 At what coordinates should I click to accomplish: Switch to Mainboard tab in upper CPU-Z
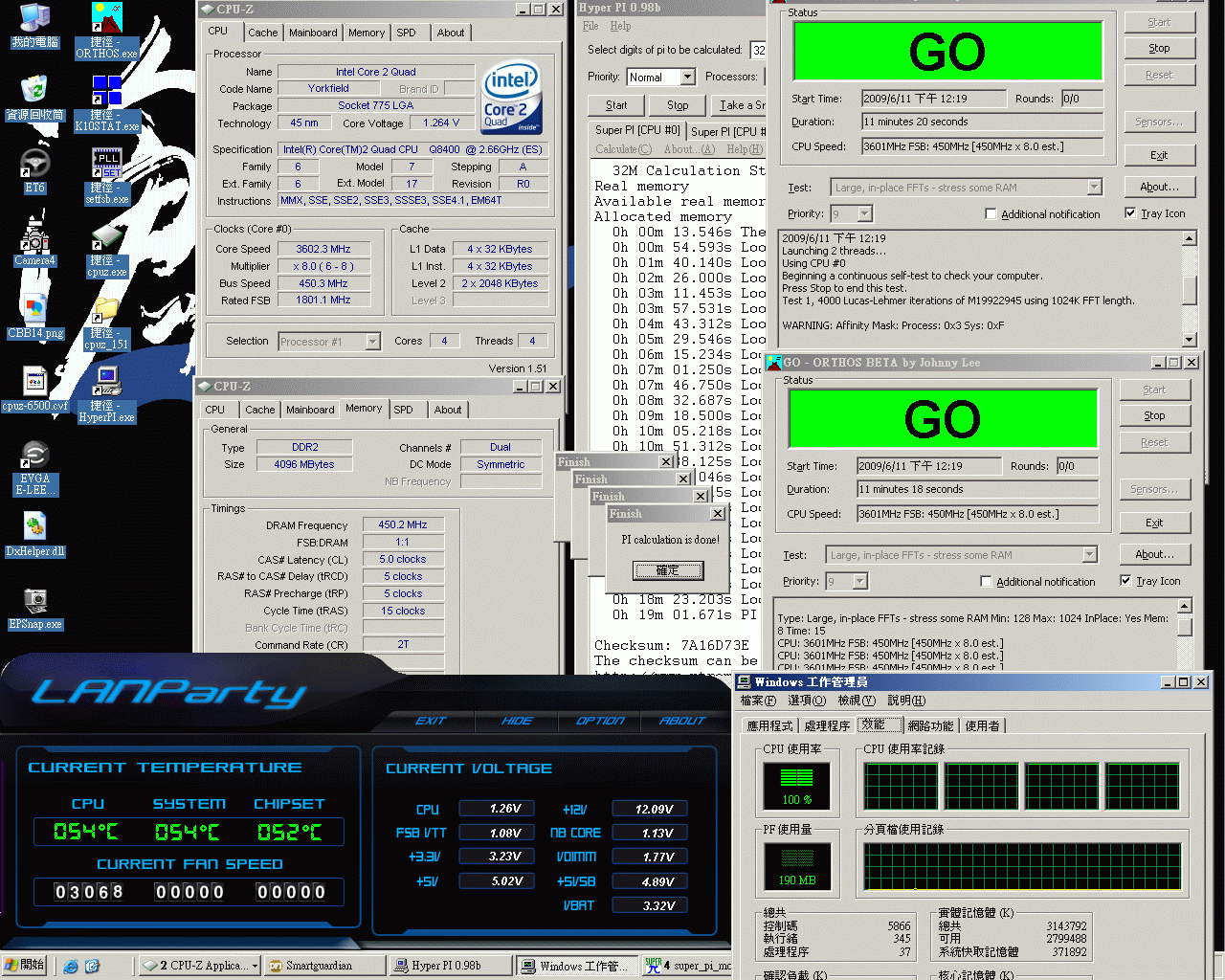click(x=313, y=33)
